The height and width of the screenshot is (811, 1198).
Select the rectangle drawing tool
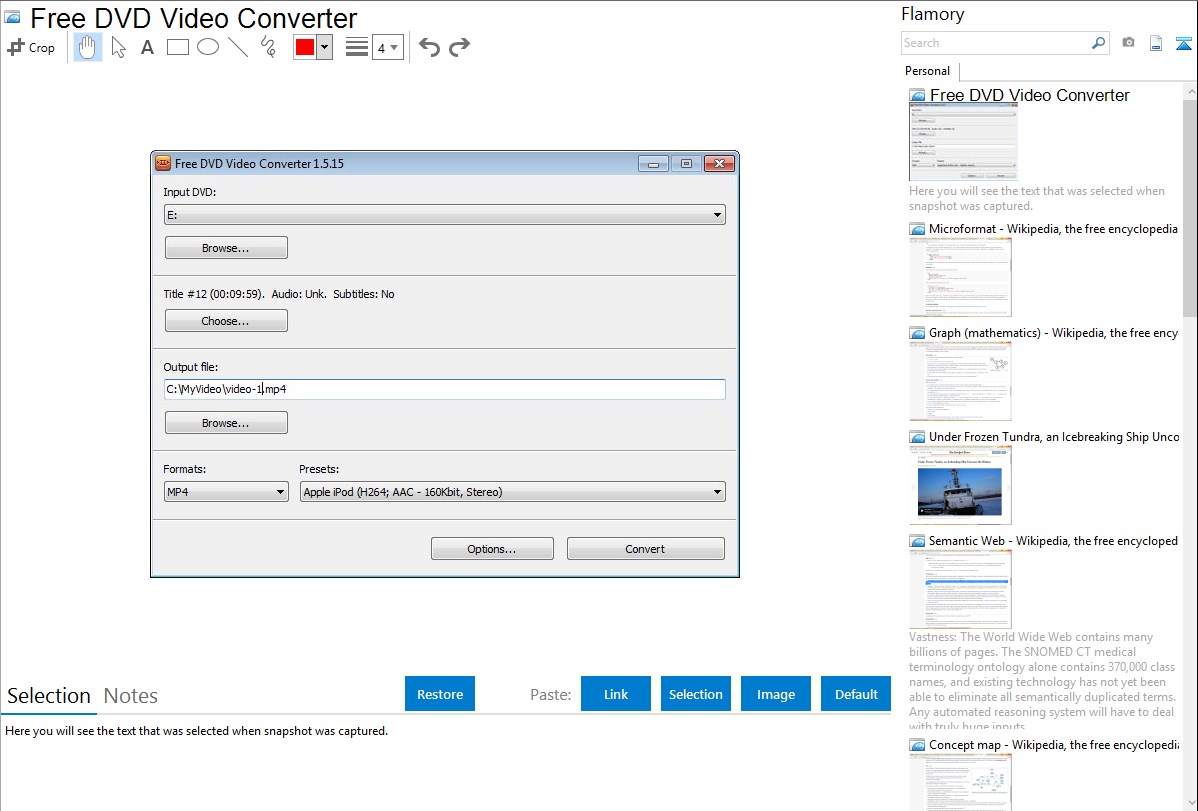point(177,47)
